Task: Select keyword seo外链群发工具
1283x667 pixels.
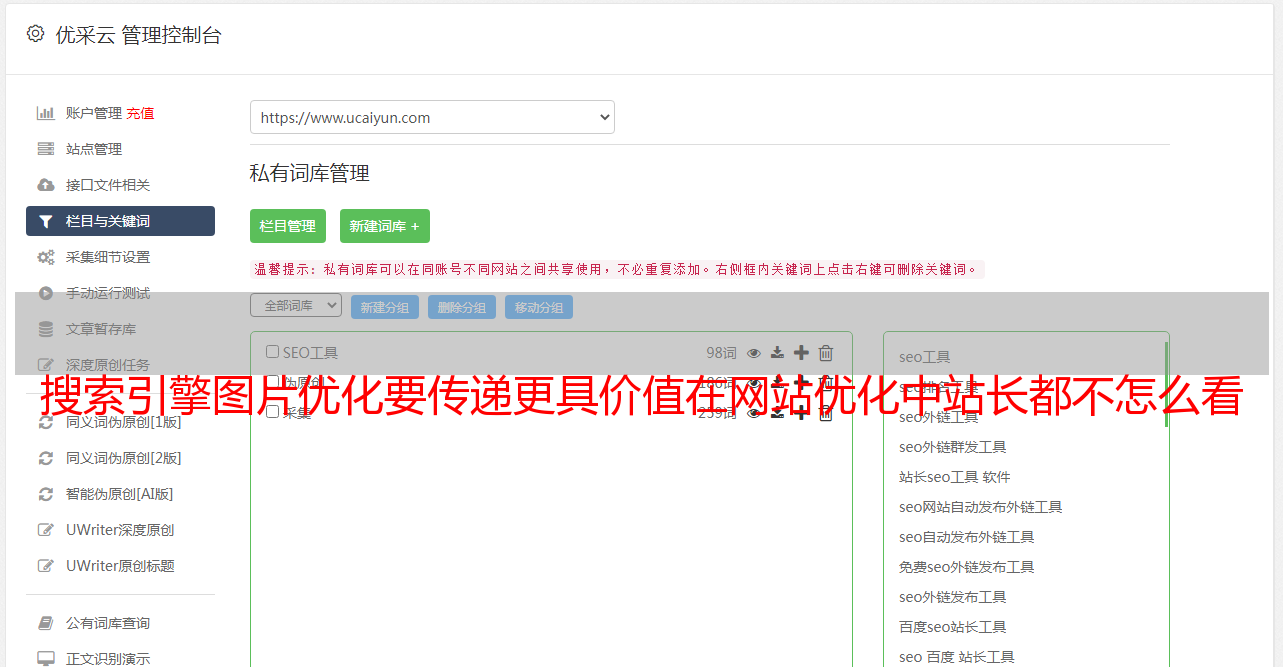Action: tap(953, 447)
